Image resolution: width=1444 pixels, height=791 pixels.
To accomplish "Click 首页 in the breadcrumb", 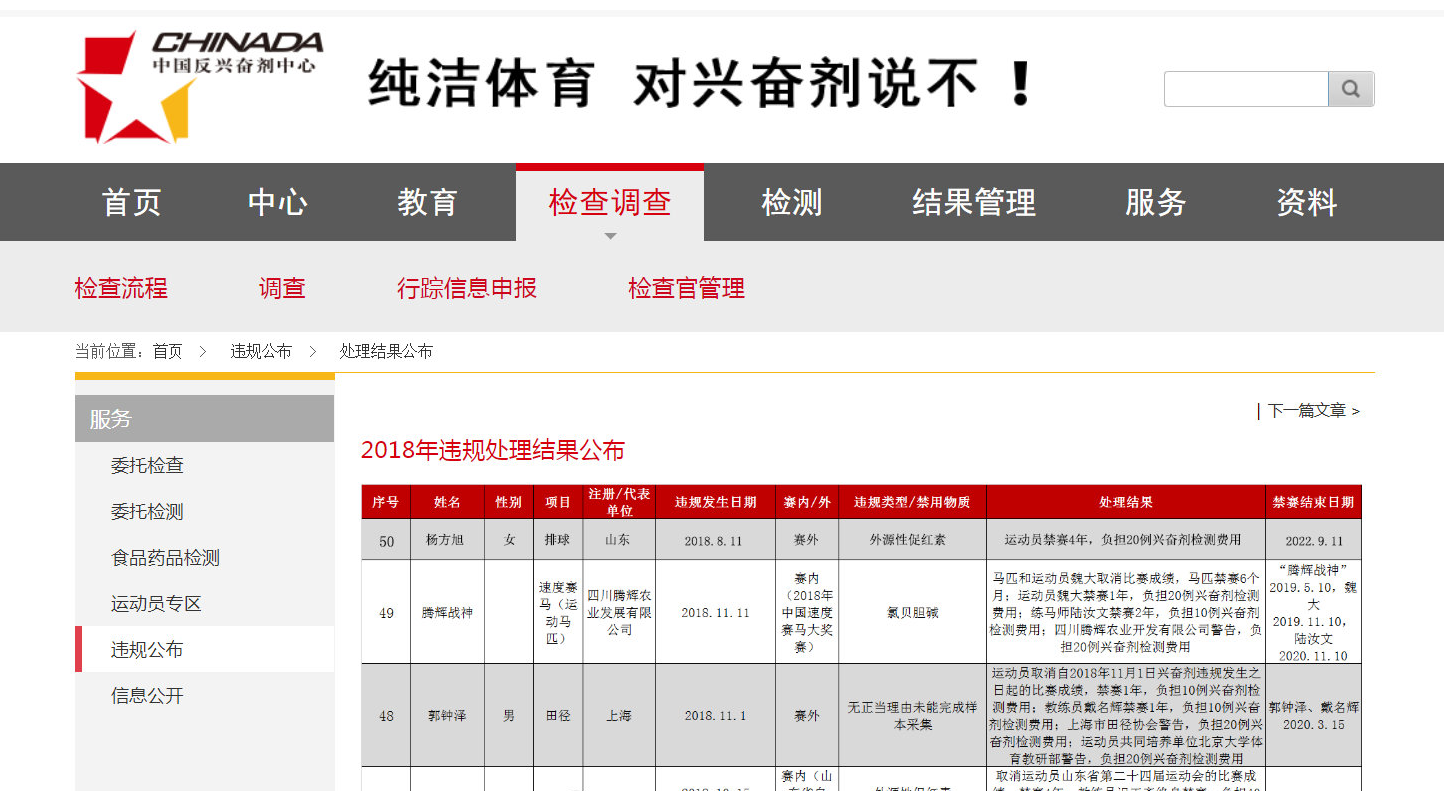I will coord(167,352).
